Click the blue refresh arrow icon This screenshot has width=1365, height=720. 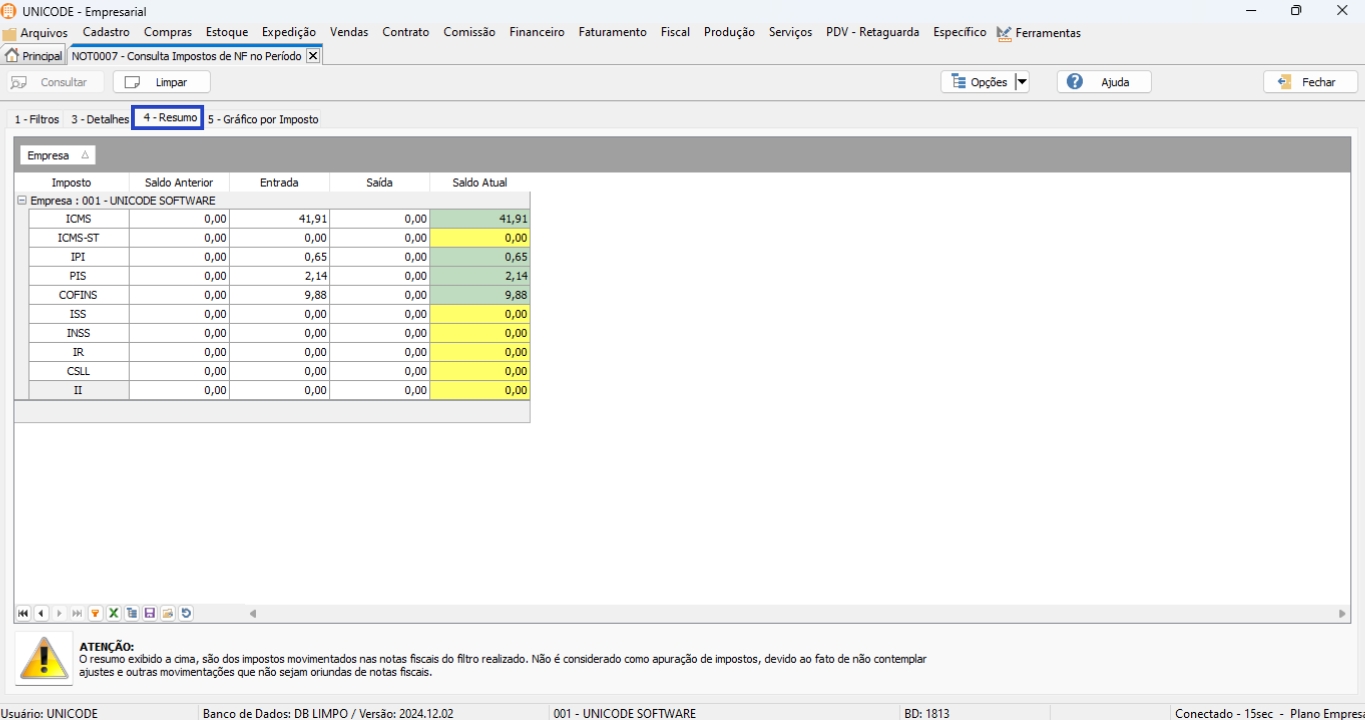tap(186, 613)
